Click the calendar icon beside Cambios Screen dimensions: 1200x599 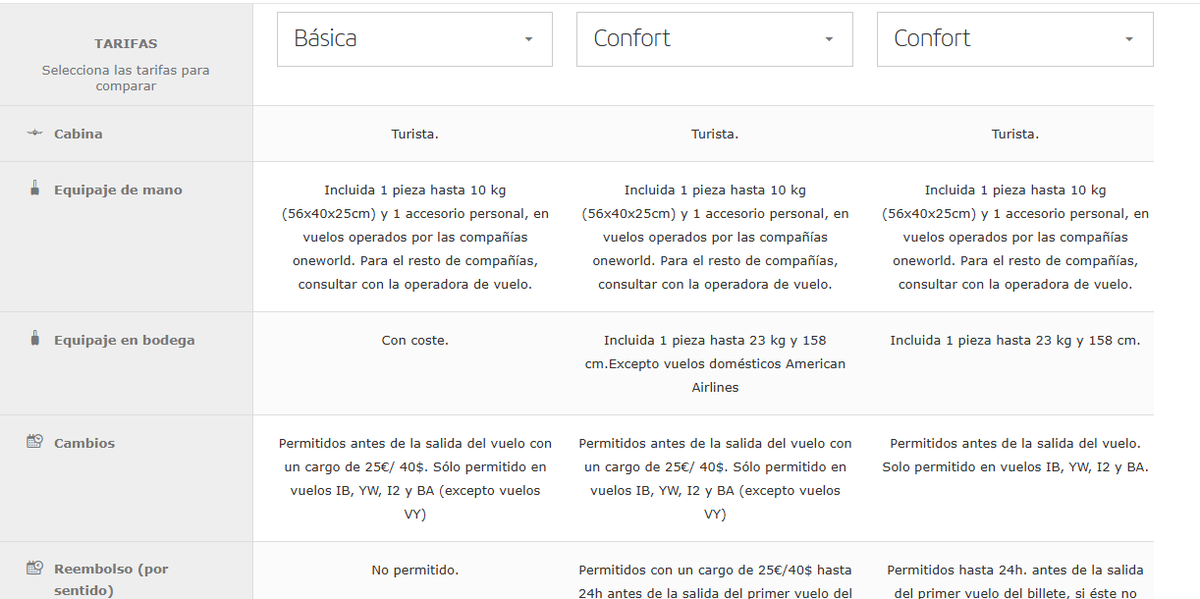35,441
